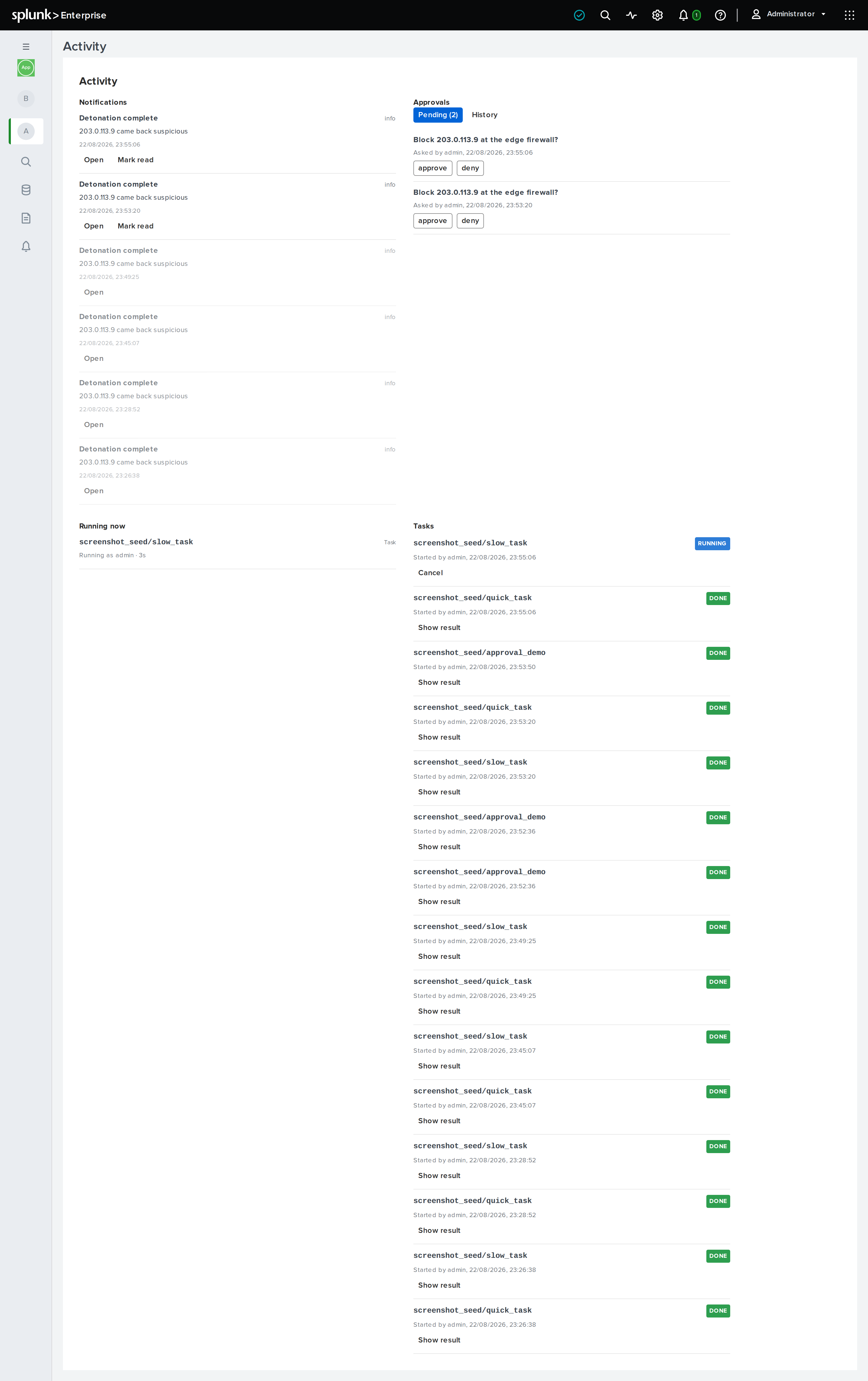Open the sidebar database icon
Viewport: 868px width, 1381px height.
[x=26, y=190]
